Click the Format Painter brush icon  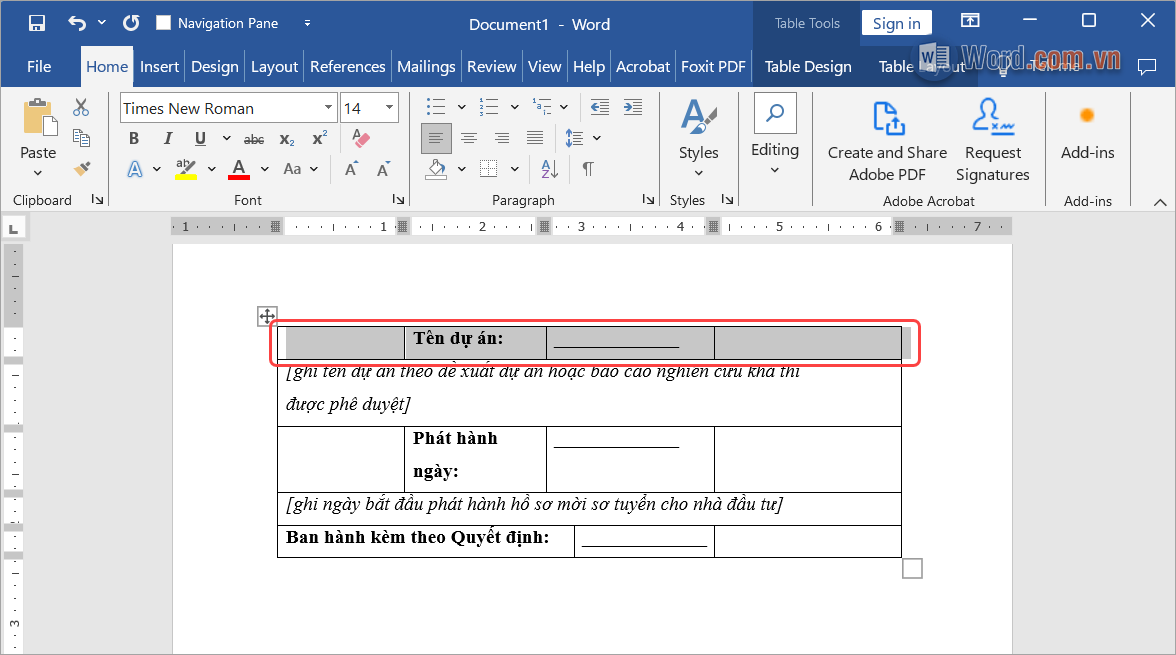point(82,169)
